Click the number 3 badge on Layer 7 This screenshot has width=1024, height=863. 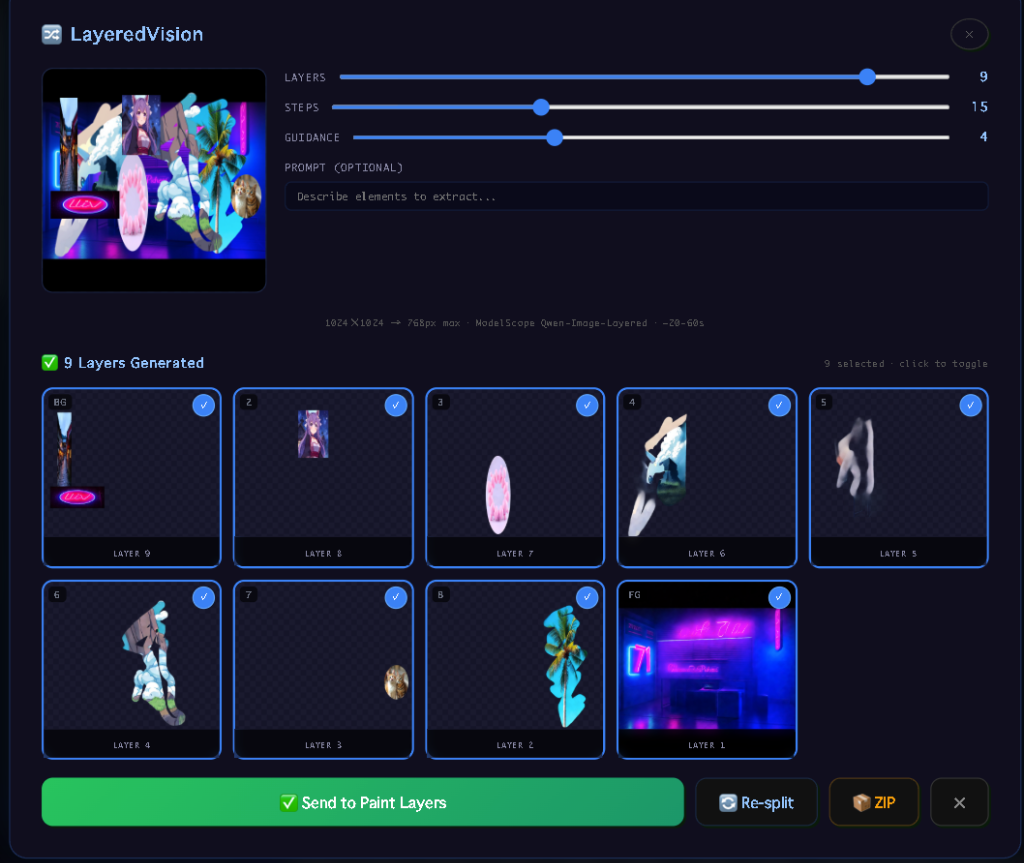[x=441, y=402]
